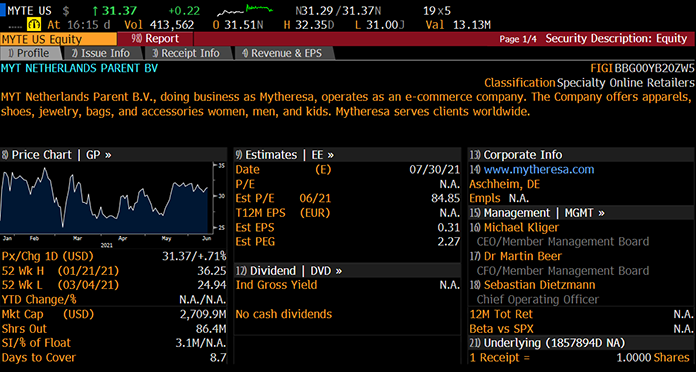Click Specialty Online Retailers classification
Viewport: 696px width, 372px height.
(x=625, y=83)
